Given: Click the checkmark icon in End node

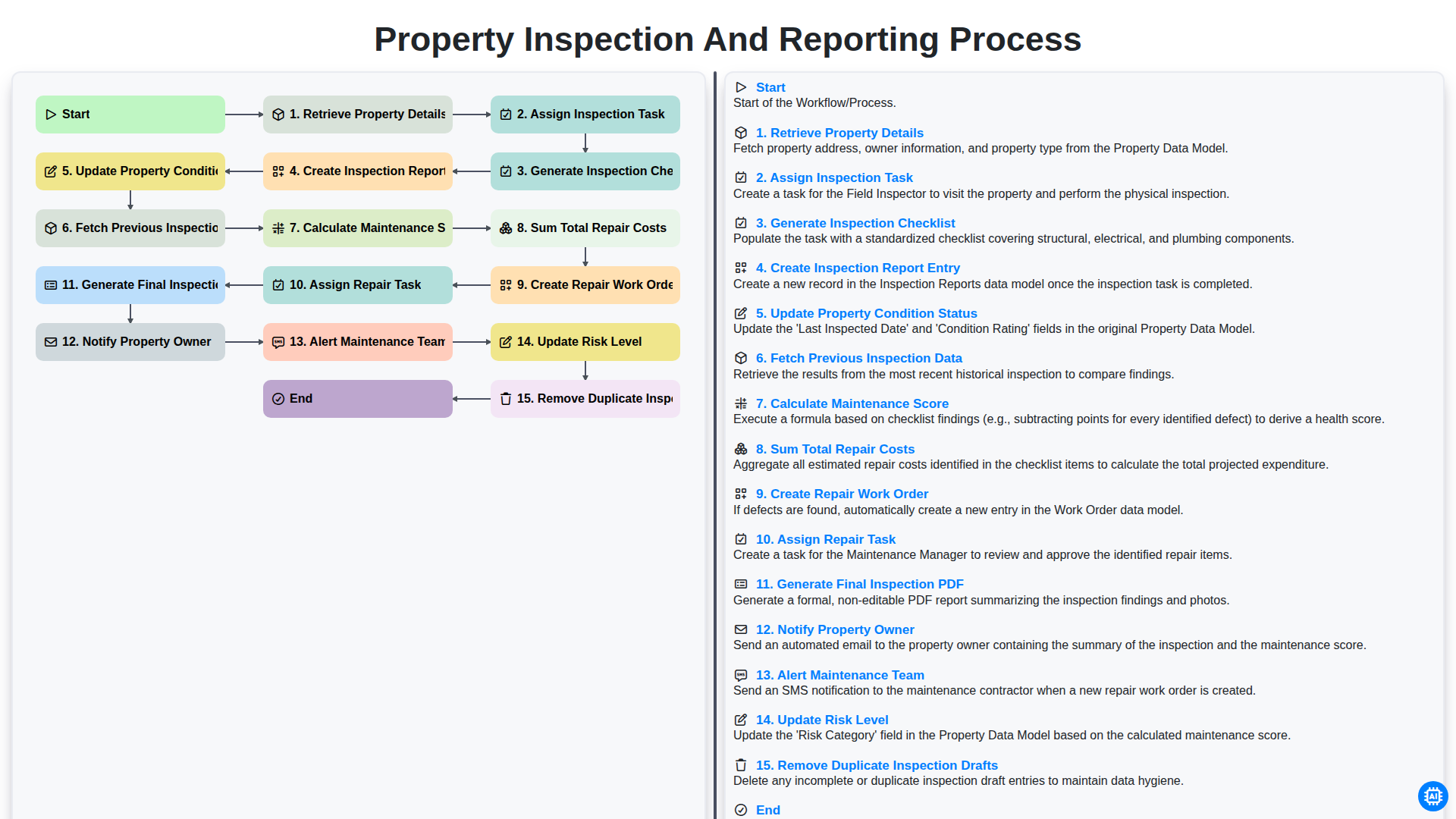Looking at the screenshot, I should coord(278,399).
